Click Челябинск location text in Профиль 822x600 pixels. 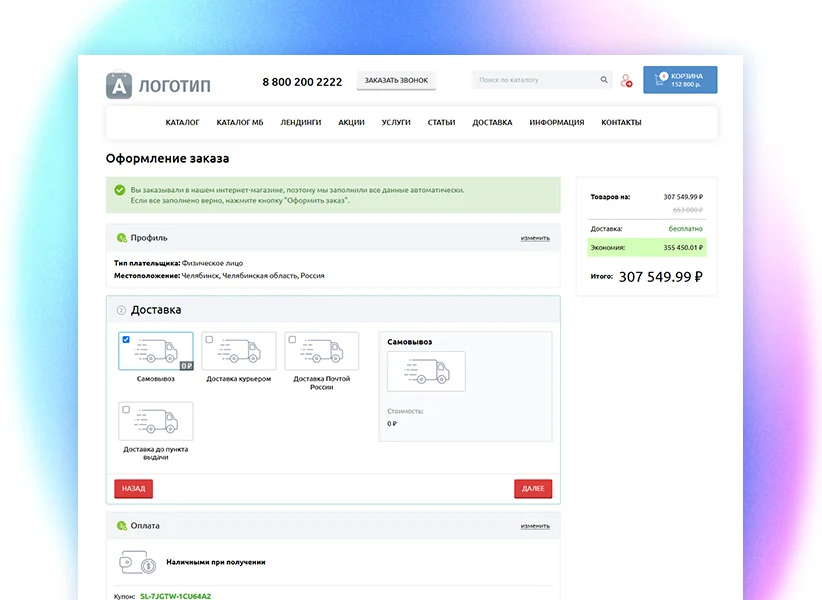point(253,276)
